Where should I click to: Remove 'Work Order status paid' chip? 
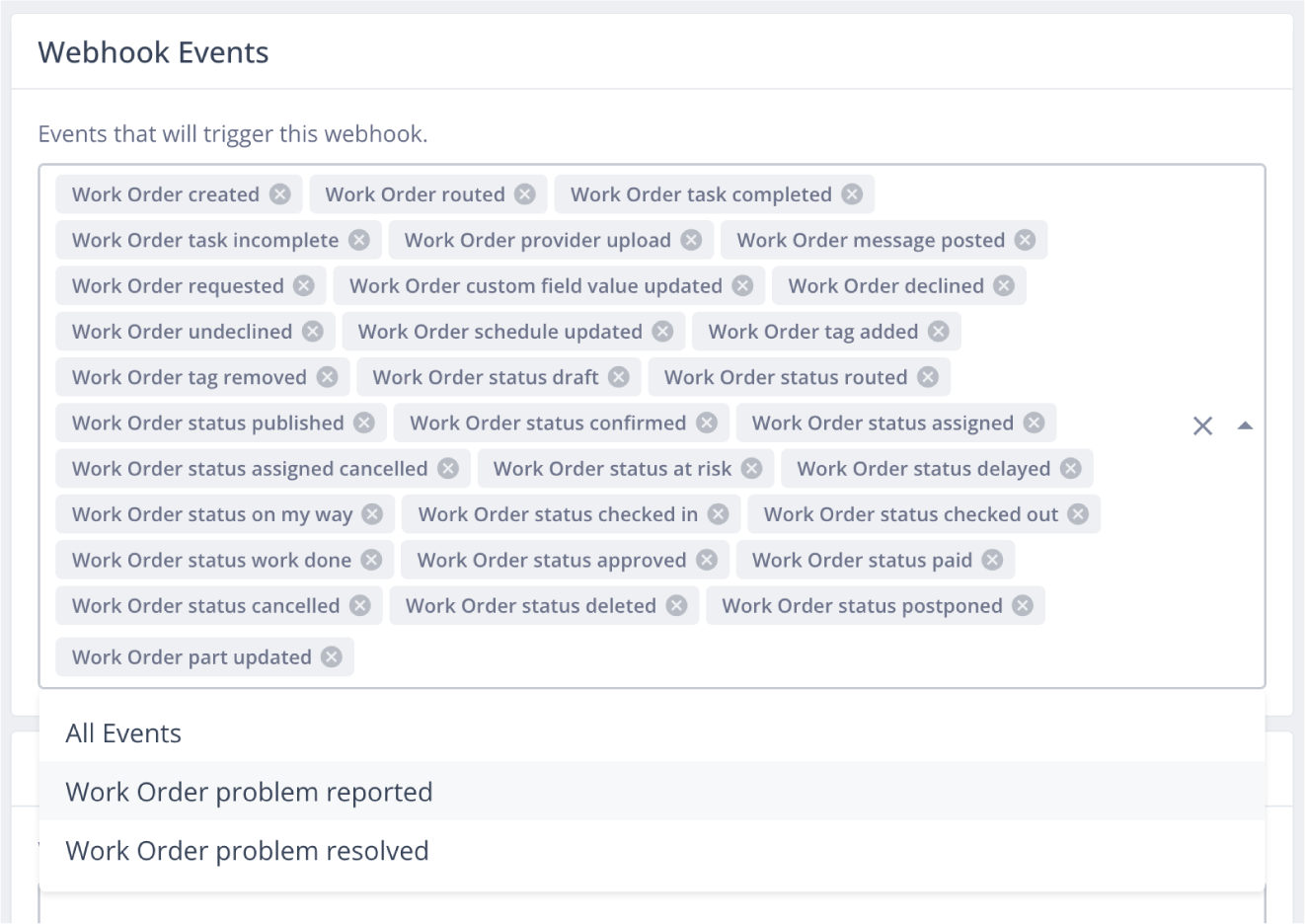pyautogui.click(x=992, y=561)
